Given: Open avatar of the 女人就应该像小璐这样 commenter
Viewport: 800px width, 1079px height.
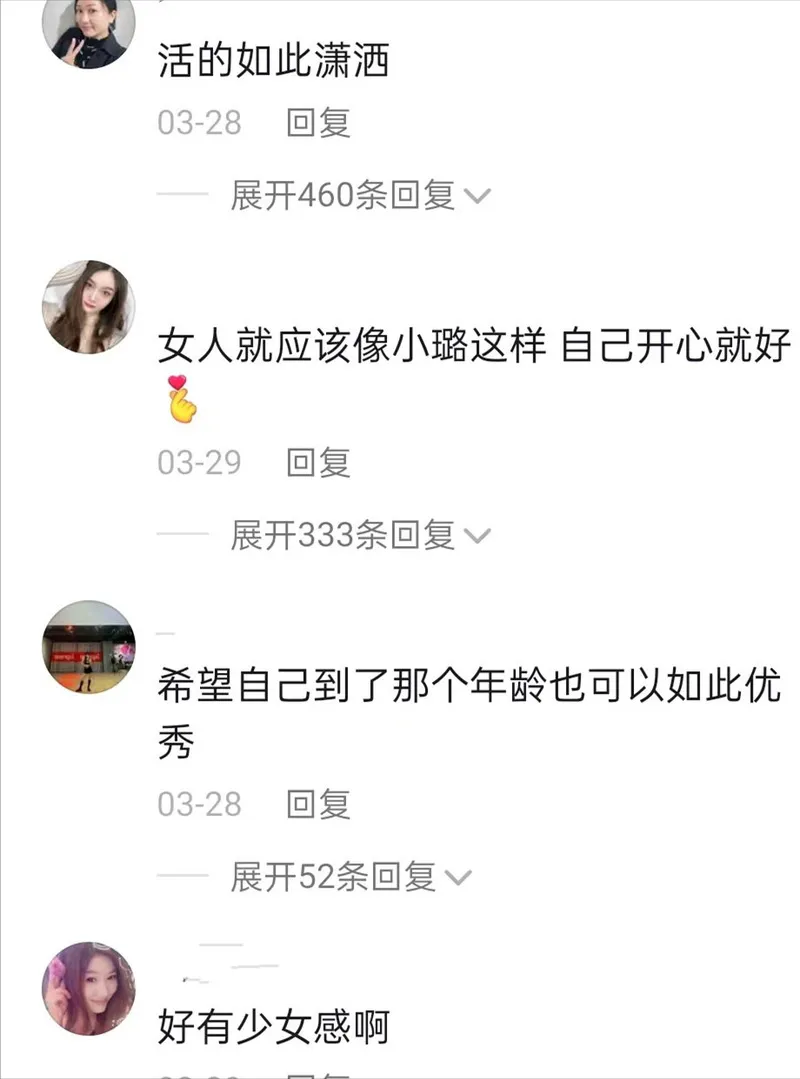Looking at the screenshot, I should click(89, 307).
